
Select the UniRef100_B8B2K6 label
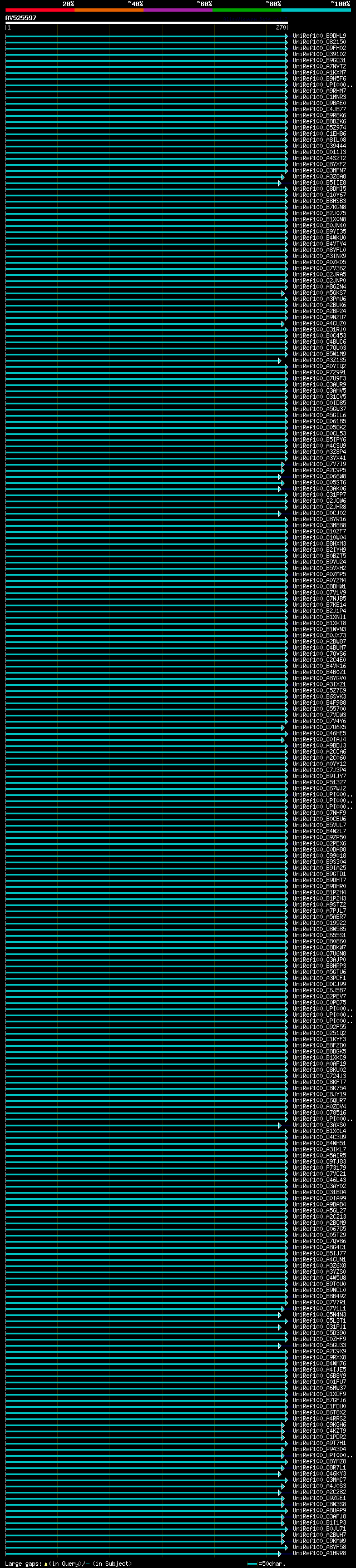click(319, 121)
